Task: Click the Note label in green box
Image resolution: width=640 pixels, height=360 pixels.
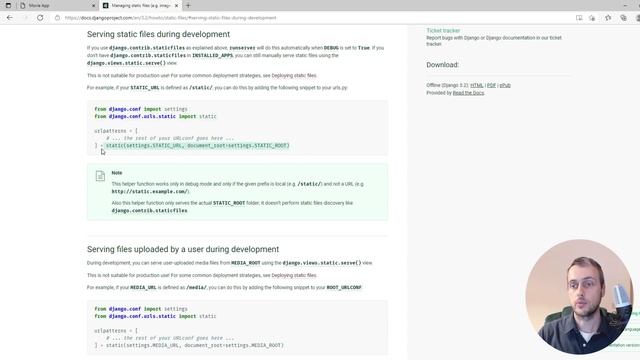Action: [117, 173]
